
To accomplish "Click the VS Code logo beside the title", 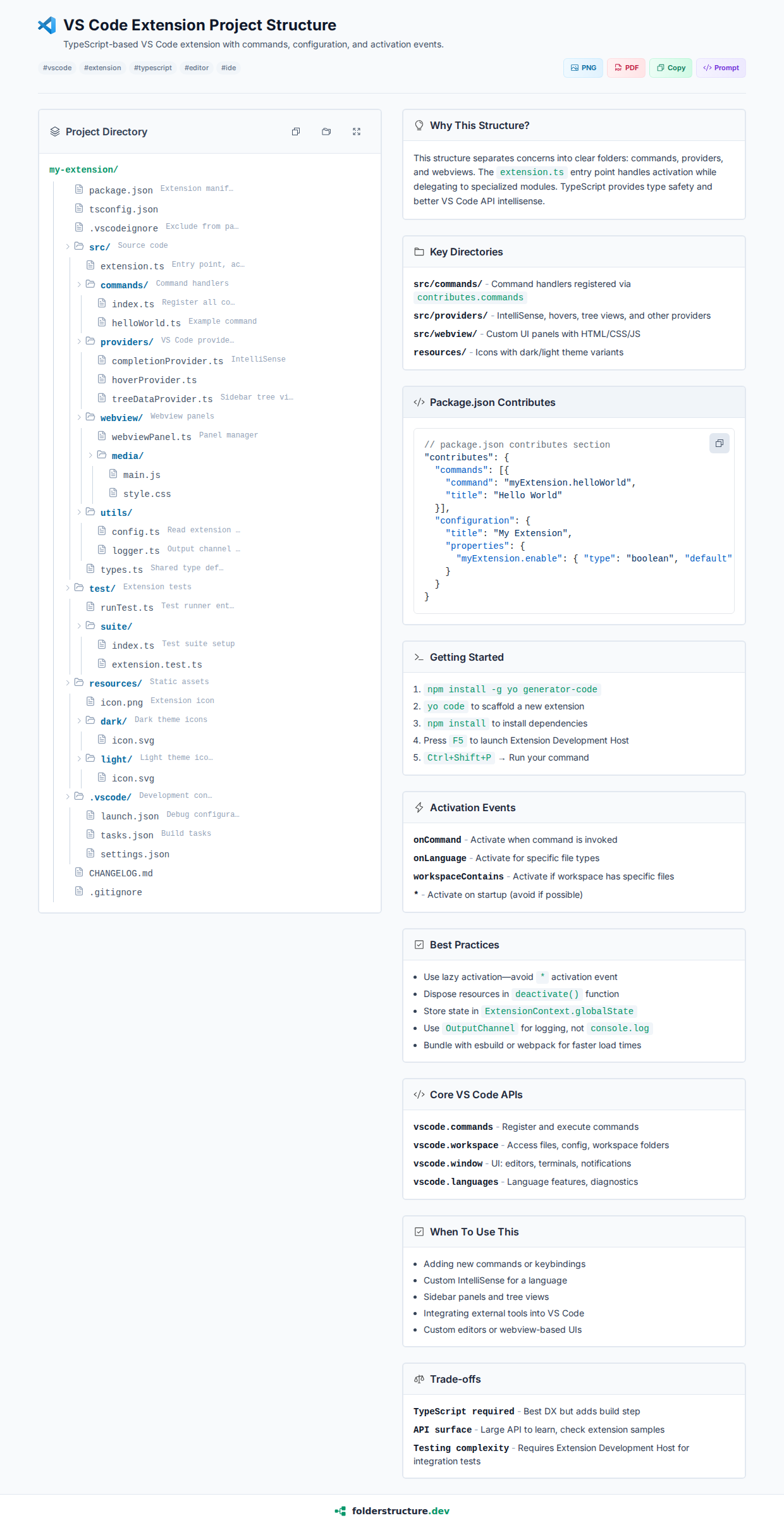I will click(47, 25).
